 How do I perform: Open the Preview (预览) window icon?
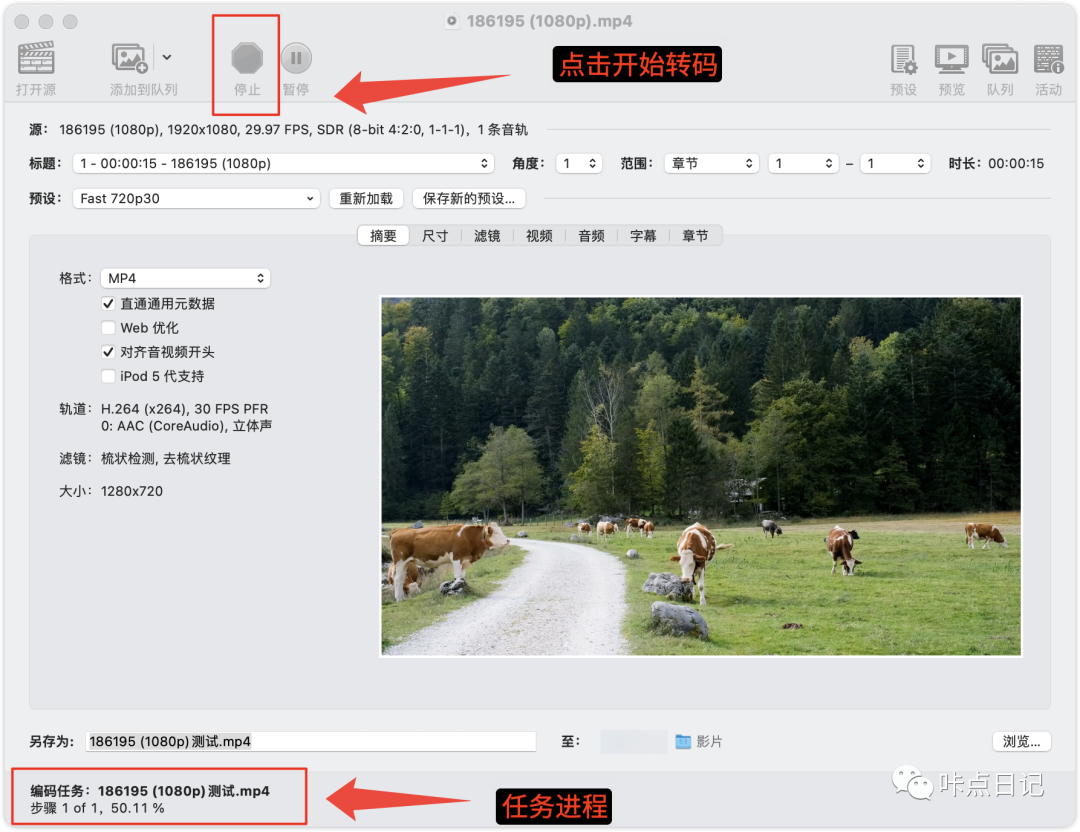(951, 60)
